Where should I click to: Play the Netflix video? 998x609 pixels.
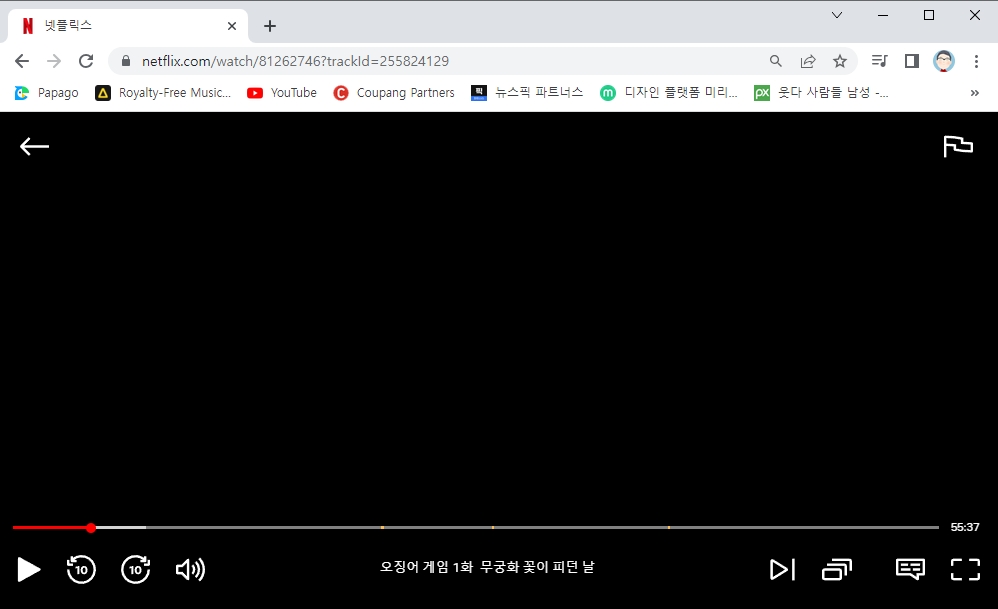[29, 570]
